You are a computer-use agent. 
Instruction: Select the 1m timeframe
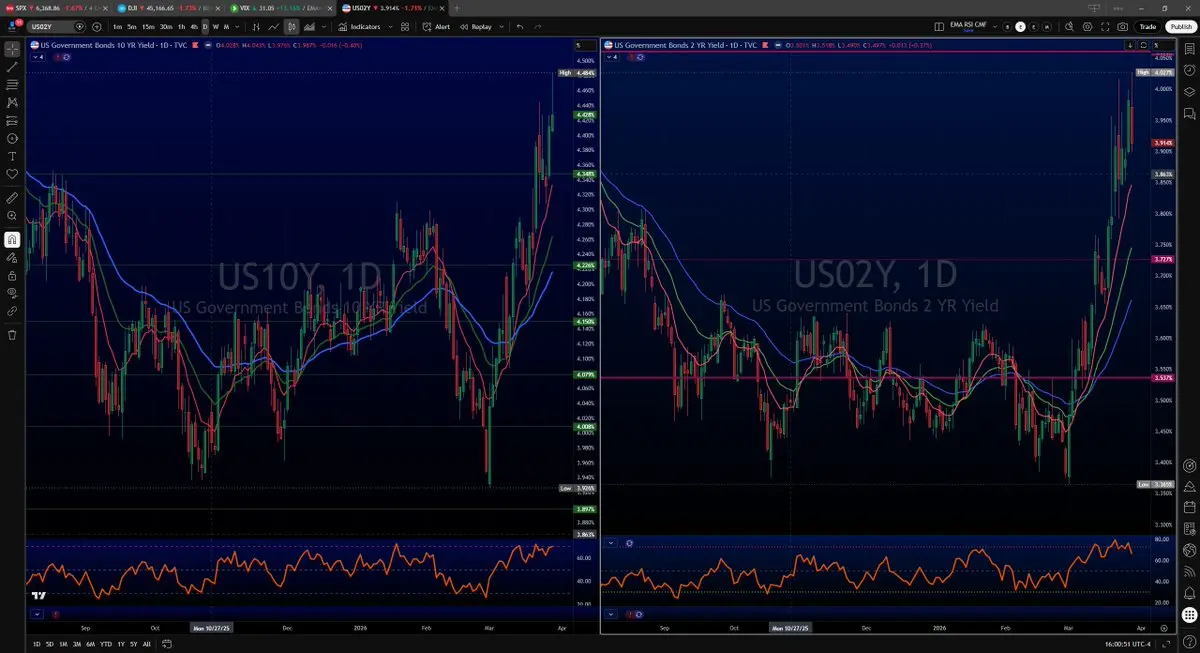[118, 27]
